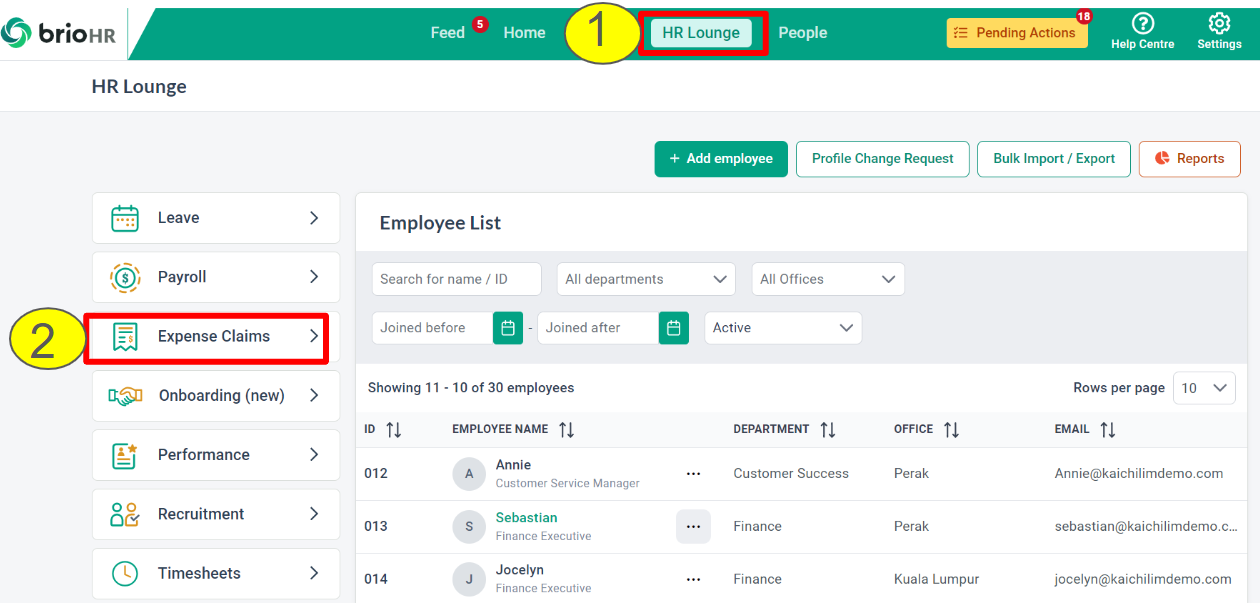
Task: Click the Expense Claims receipt icon
Action: click(125, 337)
